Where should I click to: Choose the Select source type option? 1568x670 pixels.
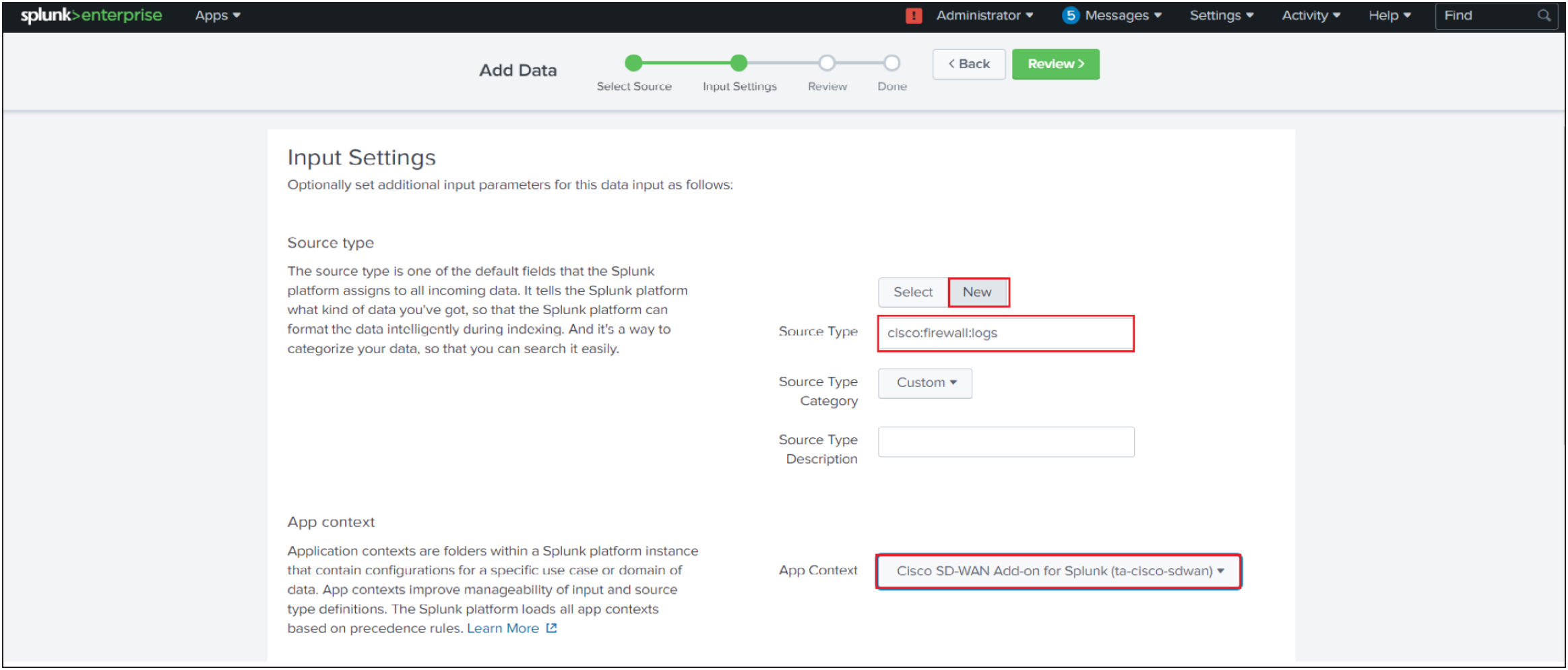[x=913, y=292]
